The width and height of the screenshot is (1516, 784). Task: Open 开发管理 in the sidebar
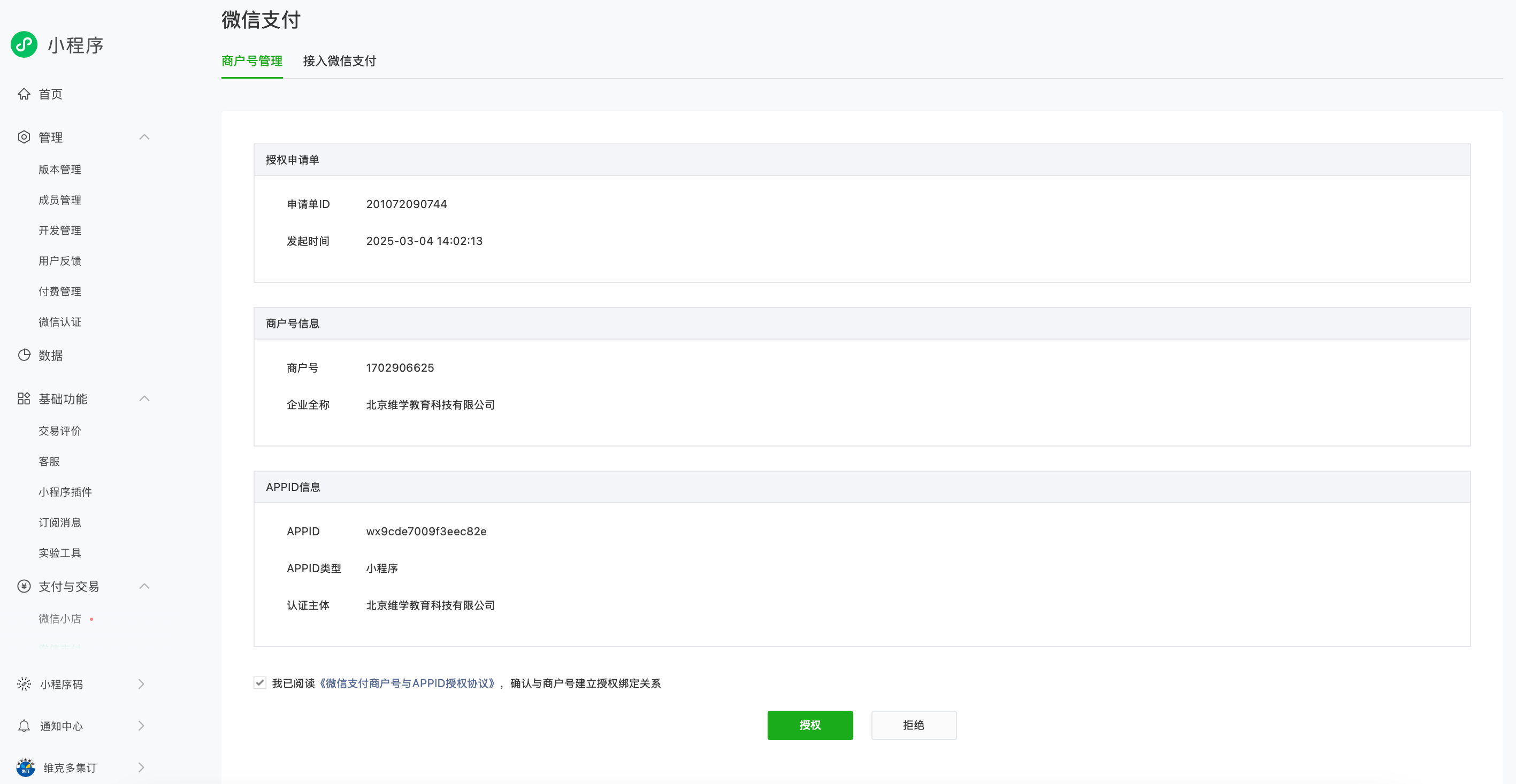(x=60, y=230)
